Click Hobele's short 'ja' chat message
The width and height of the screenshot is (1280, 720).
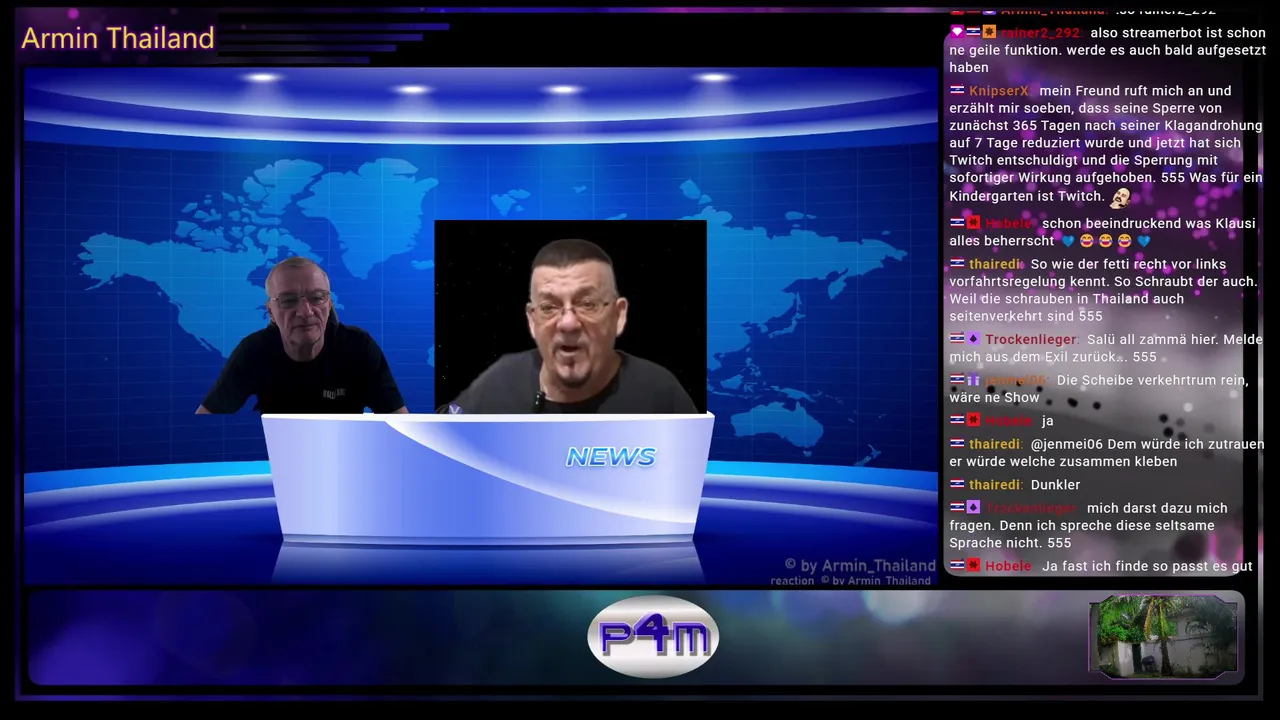coord(1048,421)
